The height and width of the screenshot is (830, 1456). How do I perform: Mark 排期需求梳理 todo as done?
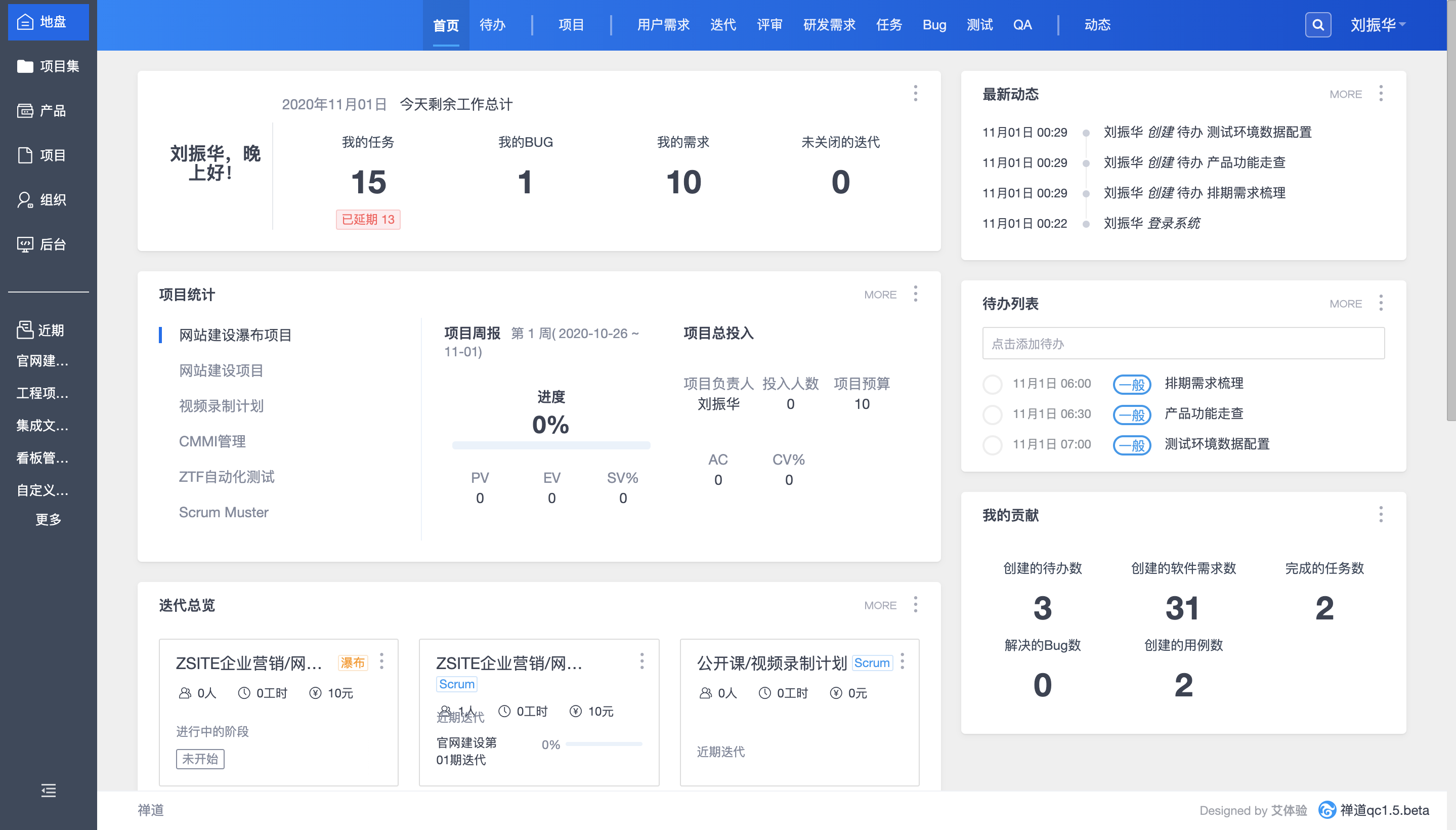[992, 384]
